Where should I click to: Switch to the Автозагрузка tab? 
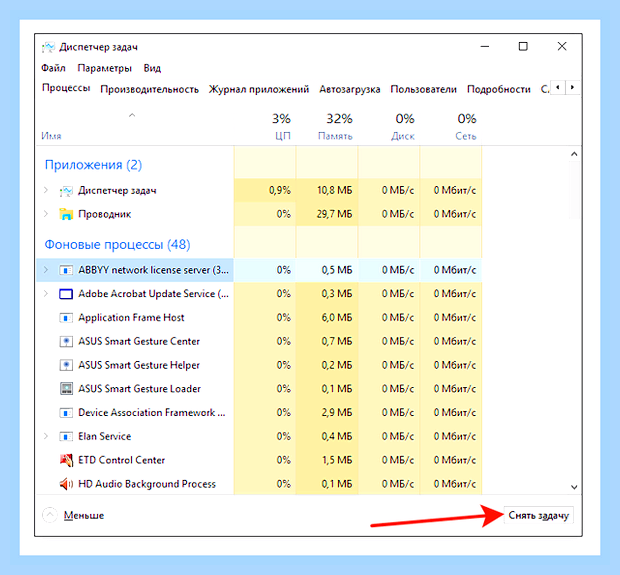(x=350, y=89)
